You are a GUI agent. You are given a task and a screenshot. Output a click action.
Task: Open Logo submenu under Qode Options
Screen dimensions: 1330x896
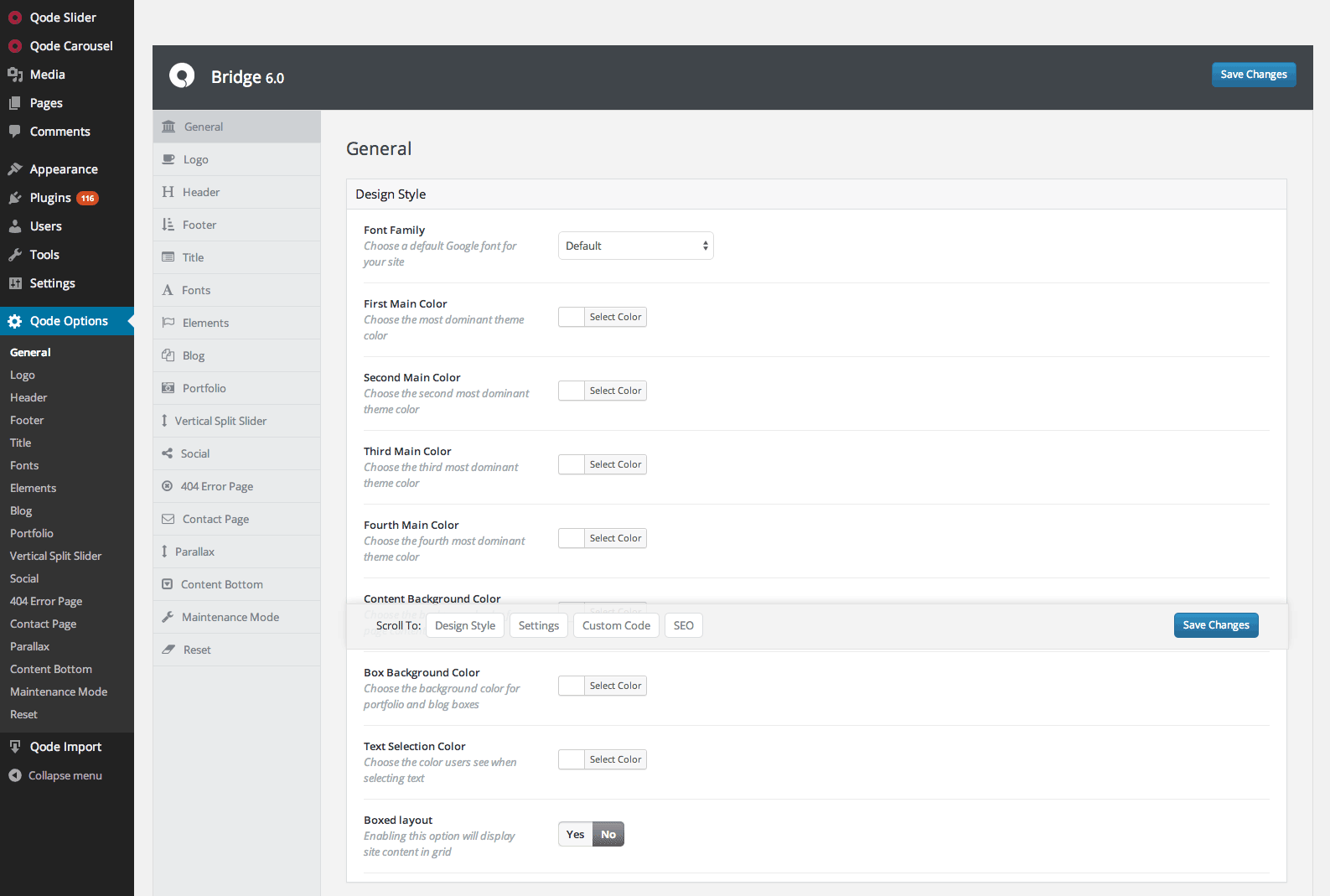pyautogui.click(x=23, y=375)
